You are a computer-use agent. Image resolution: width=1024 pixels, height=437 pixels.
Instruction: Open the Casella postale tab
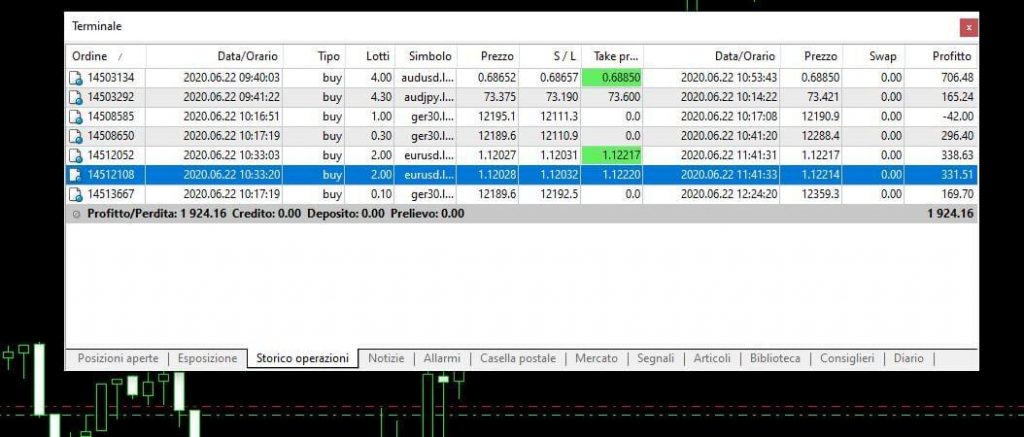(518, 359)
